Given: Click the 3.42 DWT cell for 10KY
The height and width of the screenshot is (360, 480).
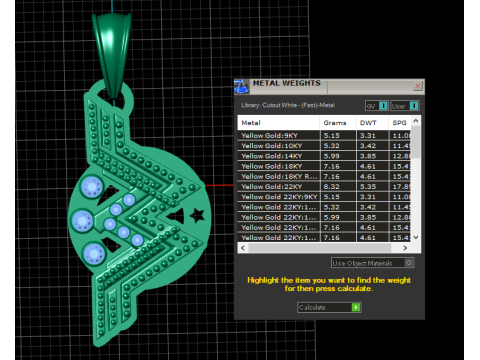Looking at the screenshot, I should click(x=372, y=146).
